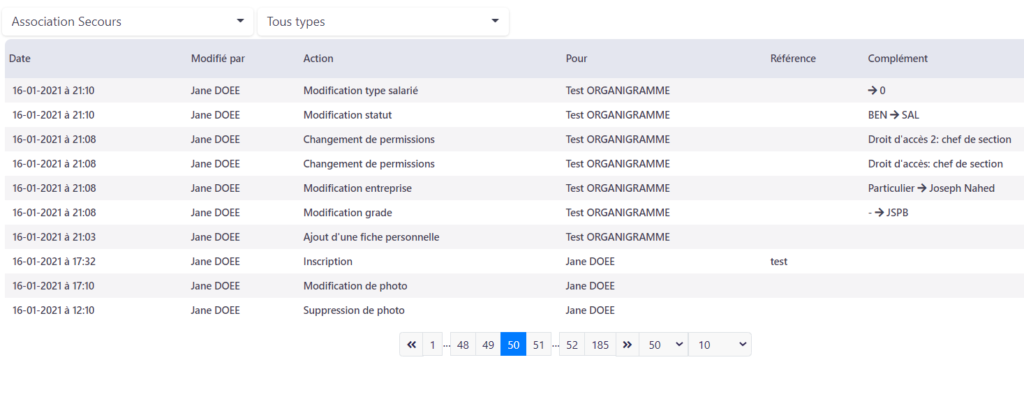Viewport: 1024px width, 406px height.
Task: Sort by the Date column header
Action: [20, 59]
